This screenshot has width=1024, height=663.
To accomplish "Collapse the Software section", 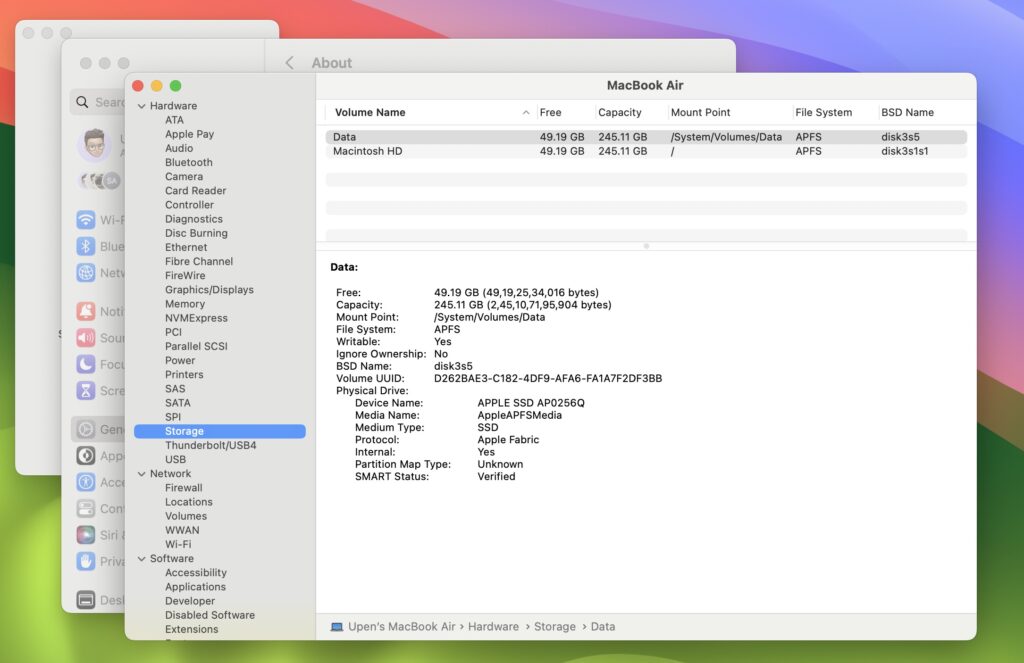I will (142, 558).
